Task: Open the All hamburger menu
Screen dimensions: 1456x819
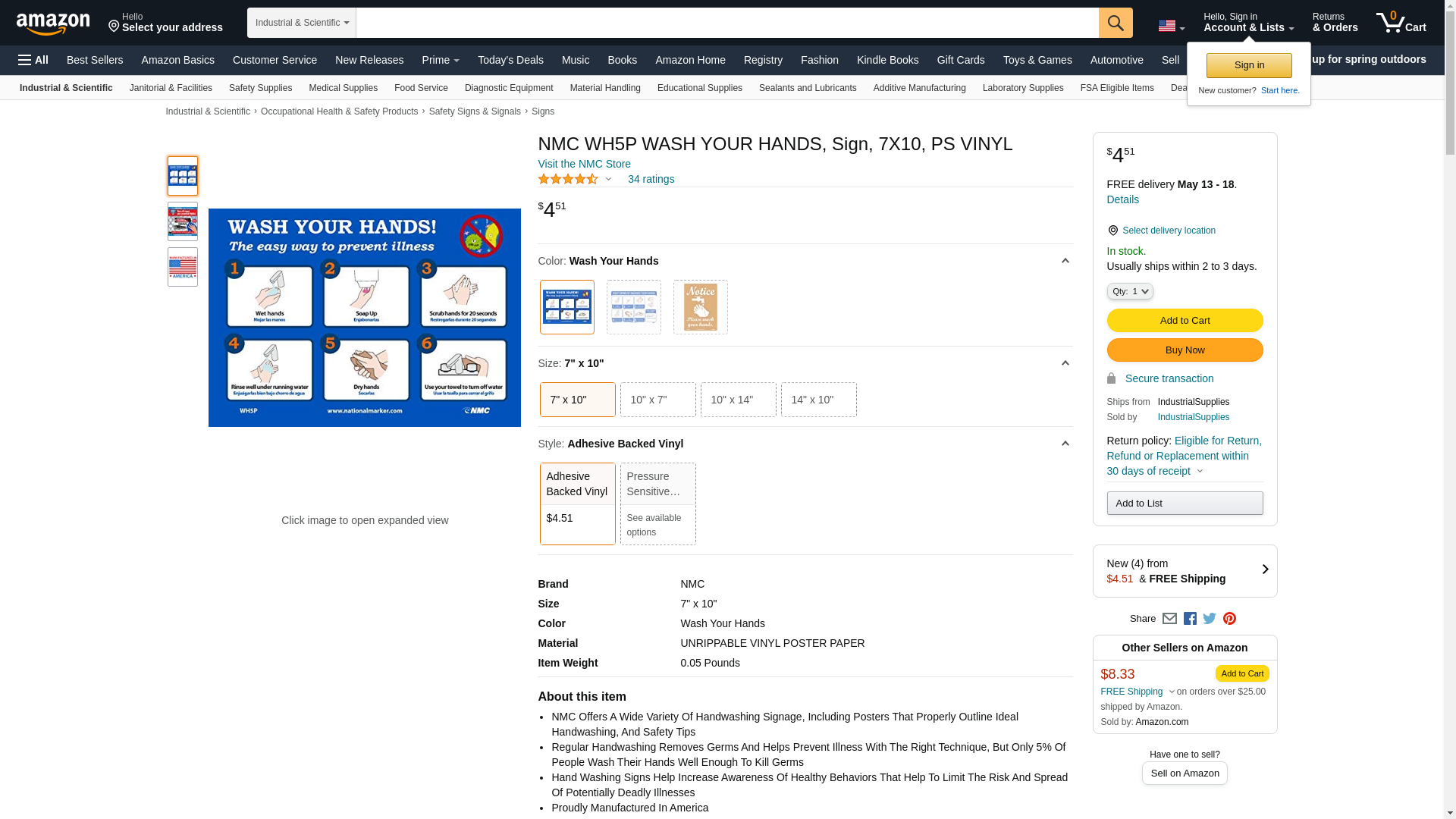Action: (x=33, y=60)
